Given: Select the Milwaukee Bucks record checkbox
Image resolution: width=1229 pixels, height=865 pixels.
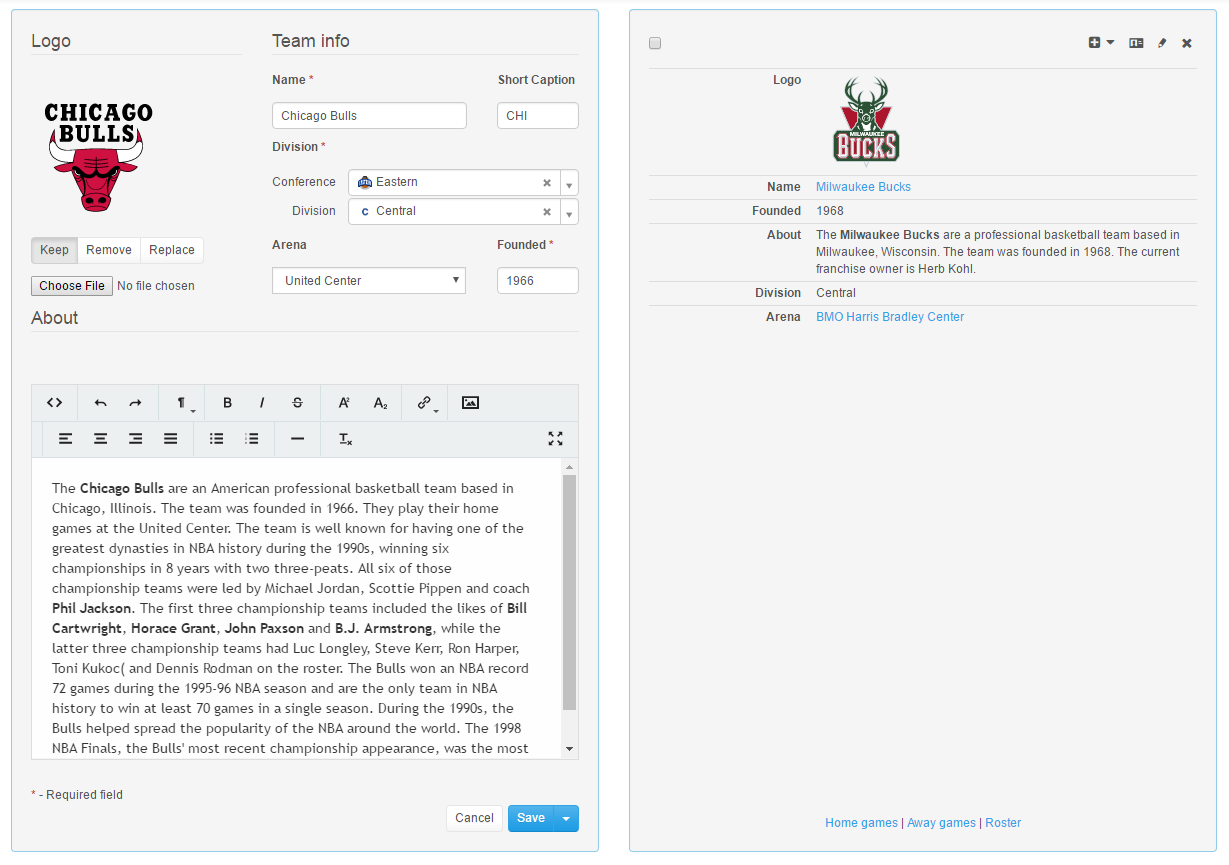Looking at the screenshot, I should pyautogui.click(x=655, y=43).
